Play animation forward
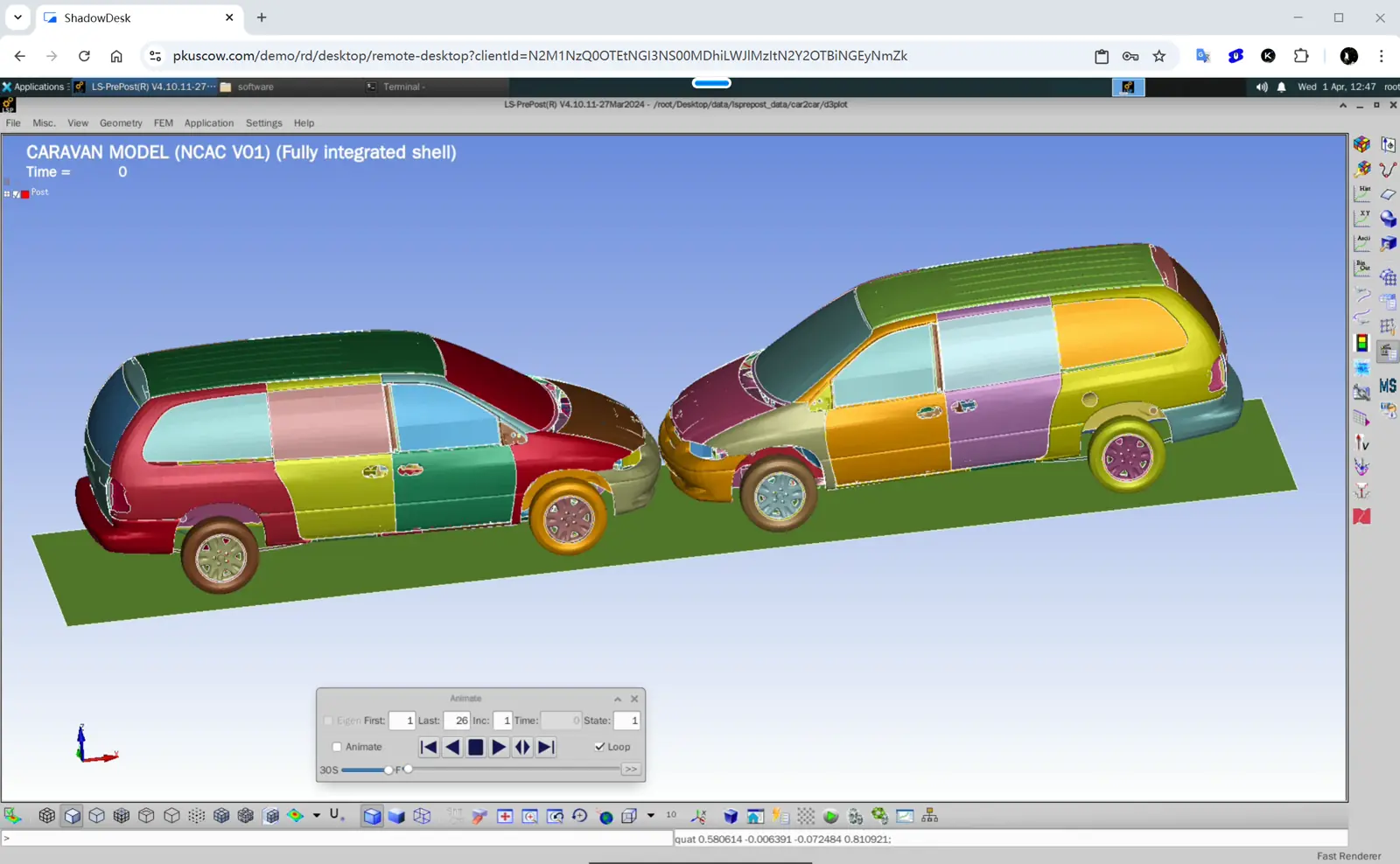This screenshot has width=1400, height=864. (499, 747)
